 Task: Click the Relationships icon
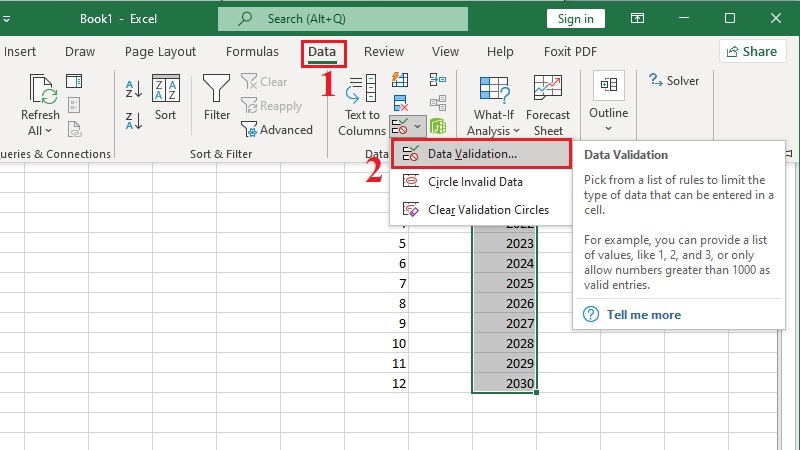coord(438,103)
